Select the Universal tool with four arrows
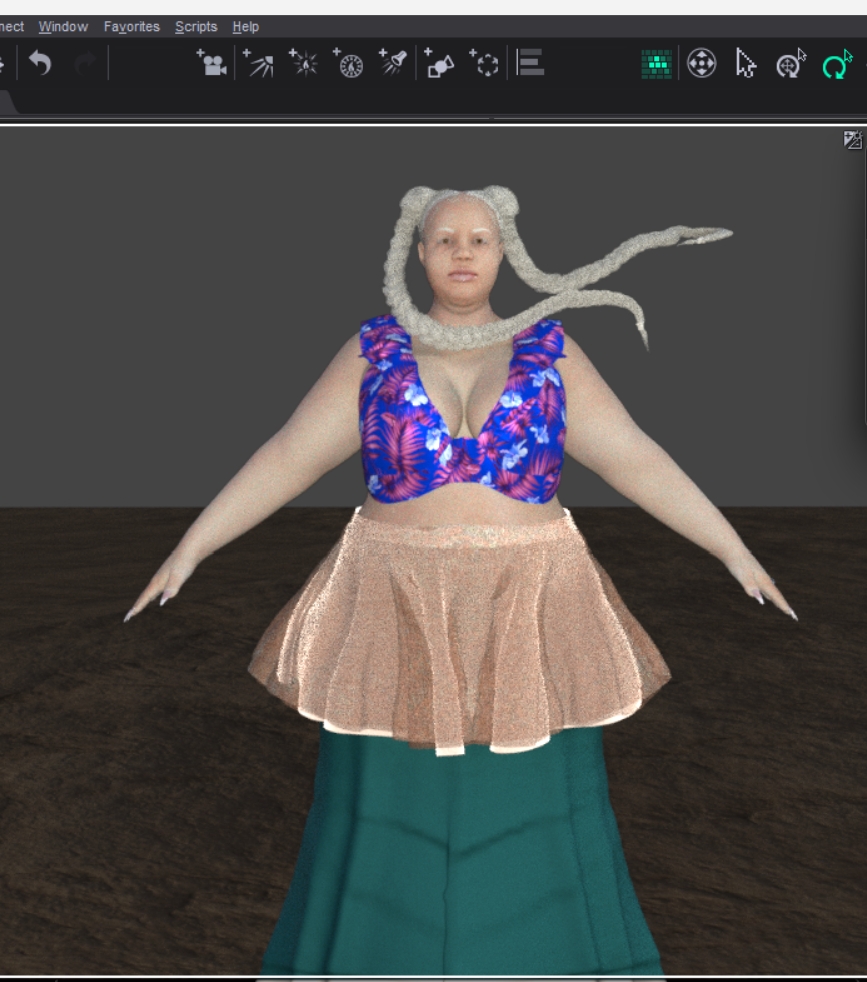 coord(701,65)
